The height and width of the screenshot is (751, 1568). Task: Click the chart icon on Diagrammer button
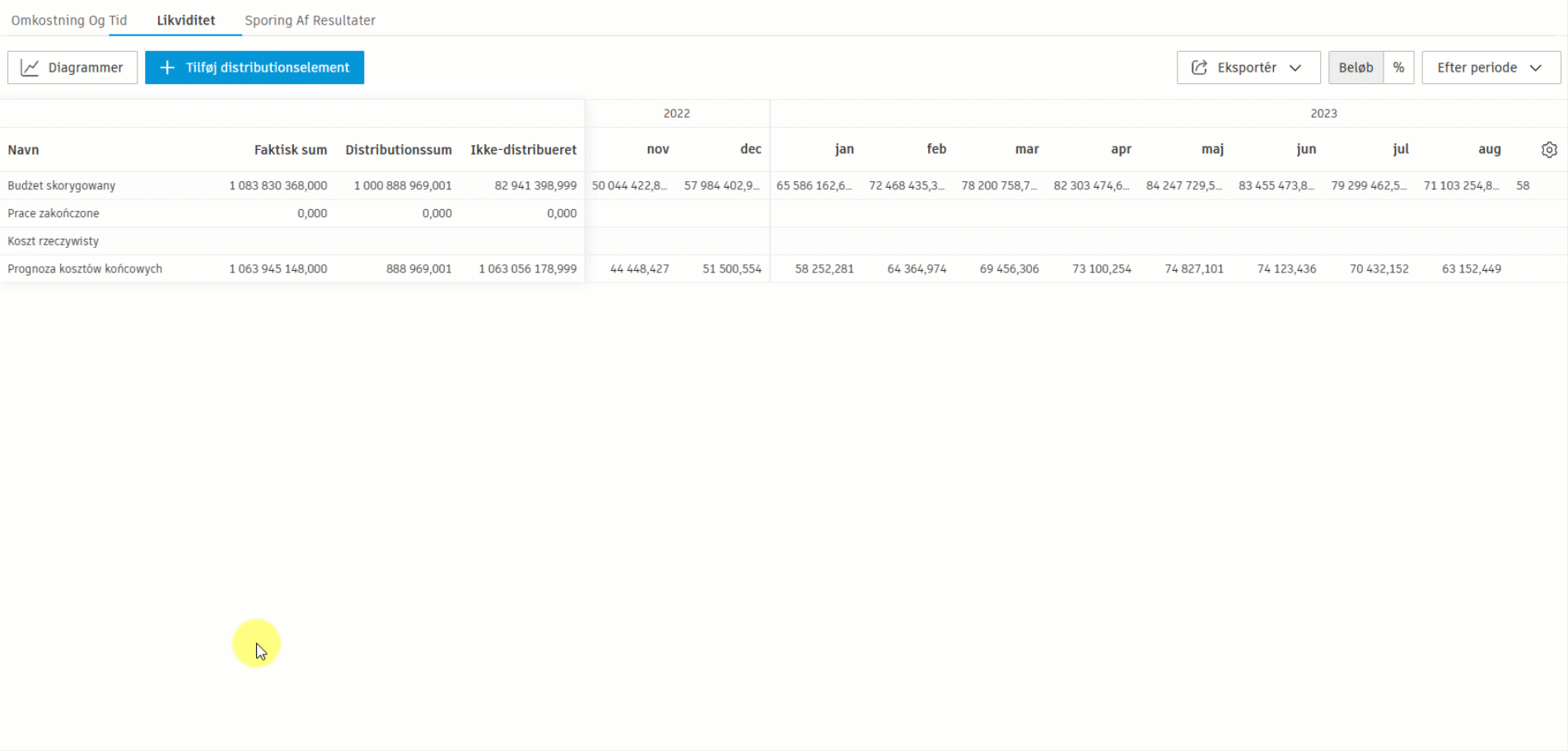[30, 68]
